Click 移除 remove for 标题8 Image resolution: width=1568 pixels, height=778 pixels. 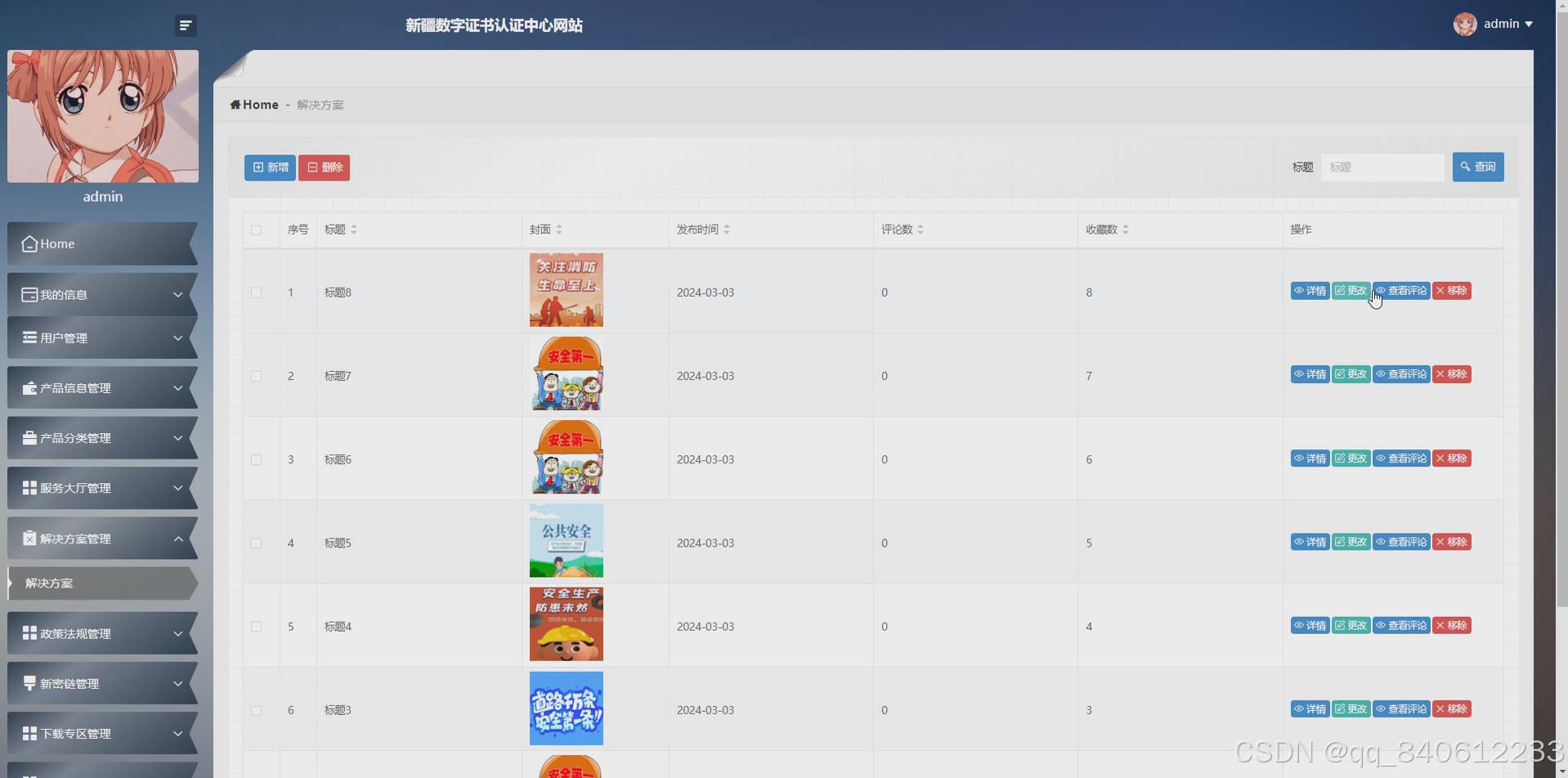pos(1451,291)
